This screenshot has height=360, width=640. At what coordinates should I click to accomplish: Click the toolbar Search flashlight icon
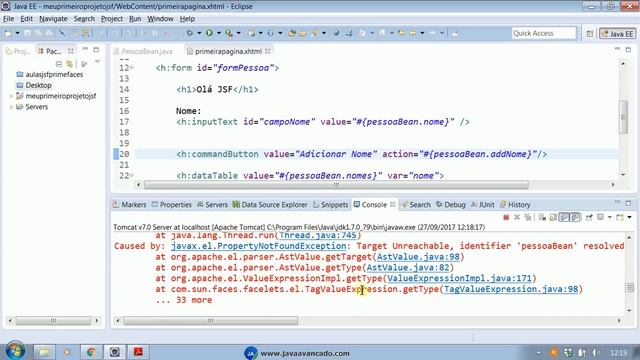pyautogui.click(x=314, y=33)
